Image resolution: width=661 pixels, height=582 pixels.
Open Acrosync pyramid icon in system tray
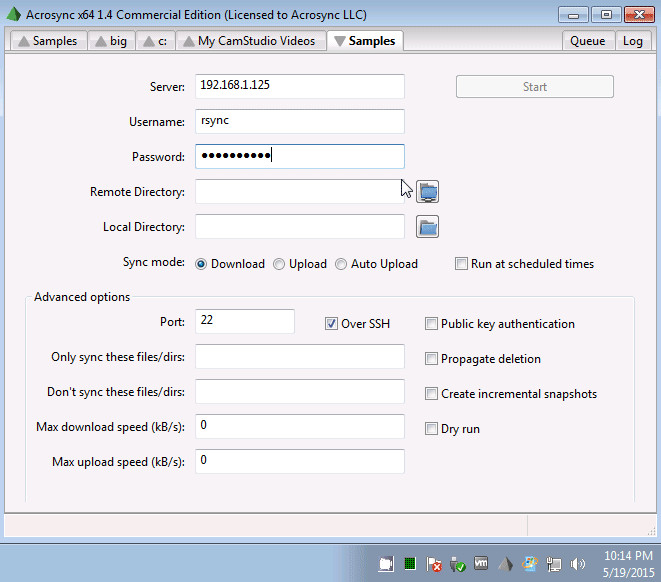pyautogui.click(x=505, y=564)
